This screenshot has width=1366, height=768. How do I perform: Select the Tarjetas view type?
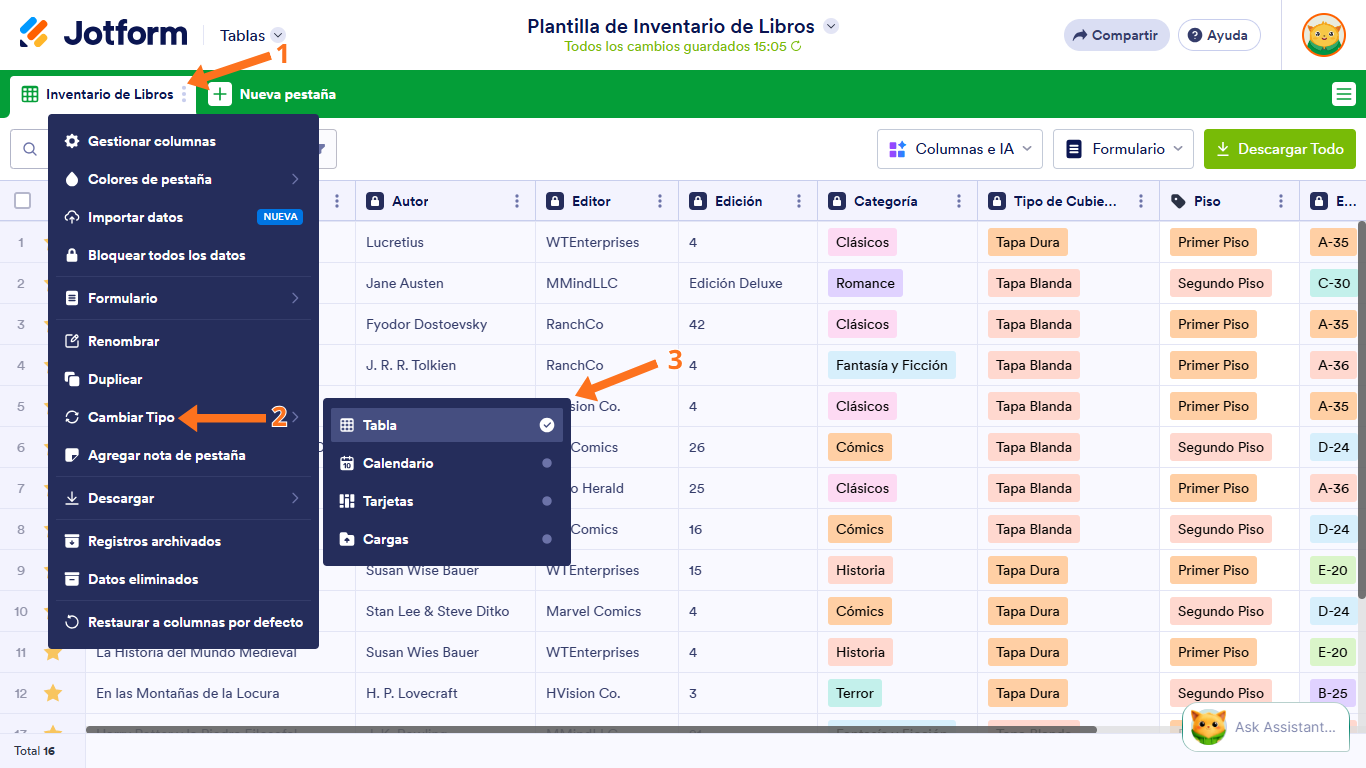[x=447, y=501]
